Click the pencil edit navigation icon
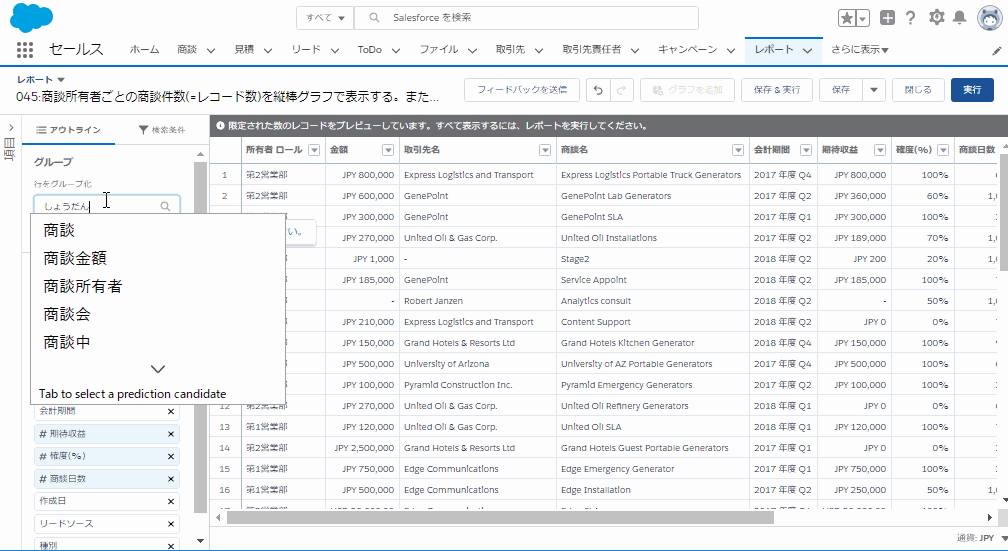 click(996, 51)
